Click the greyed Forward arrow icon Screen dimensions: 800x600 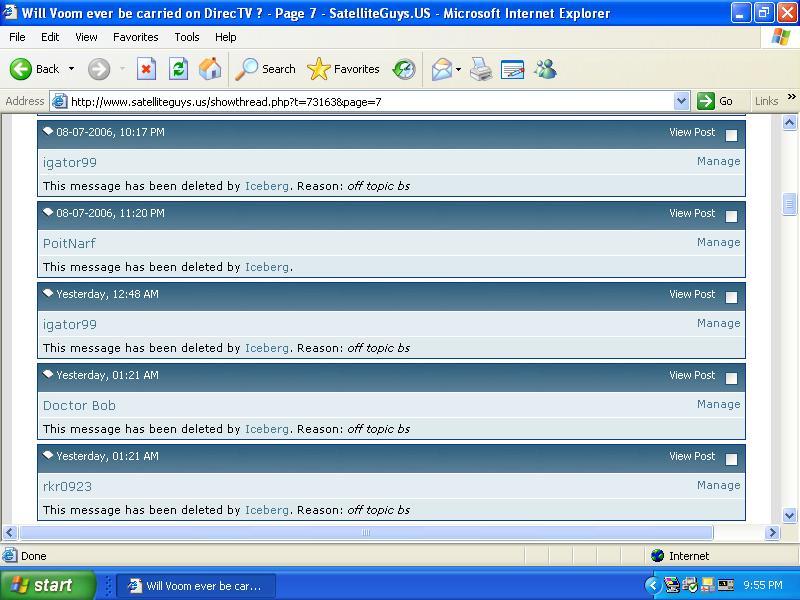point(98,69)
